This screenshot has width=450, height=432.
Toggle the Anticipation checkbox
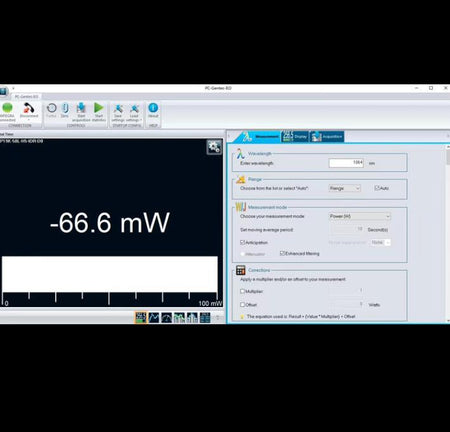(x=243, y=242)
